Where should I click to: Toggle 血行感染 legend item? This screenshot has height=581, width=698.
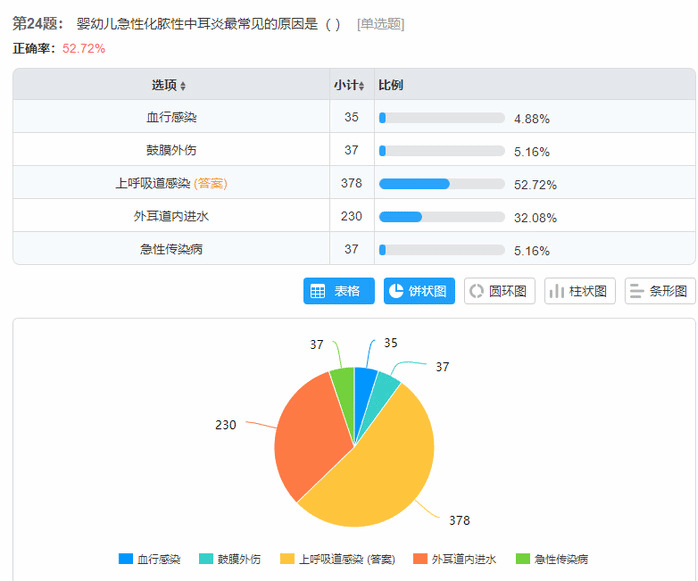(150, 559)
